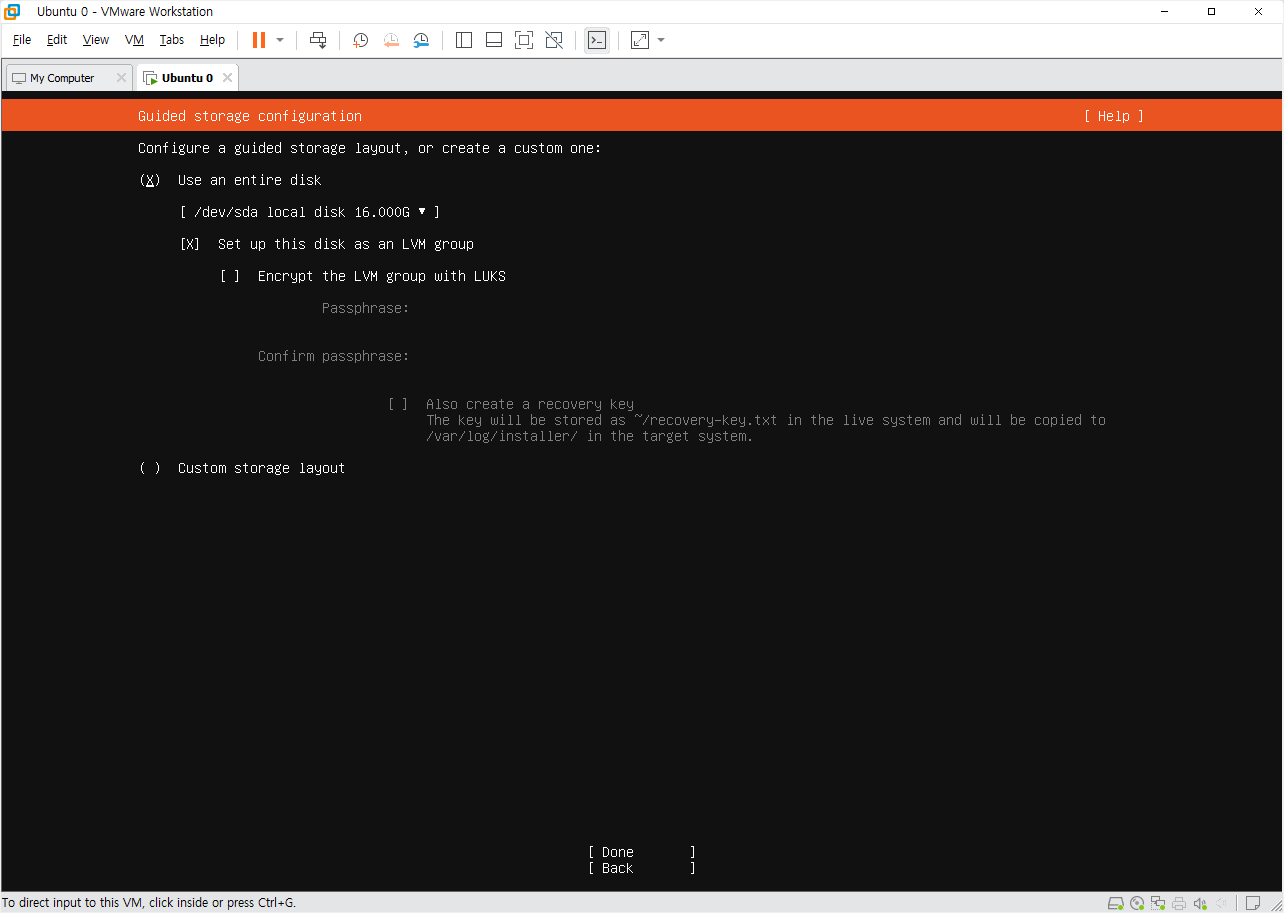The image size is (1284, 913).
Task: Take a snapshot of this virtual machine
Action: 361,40
